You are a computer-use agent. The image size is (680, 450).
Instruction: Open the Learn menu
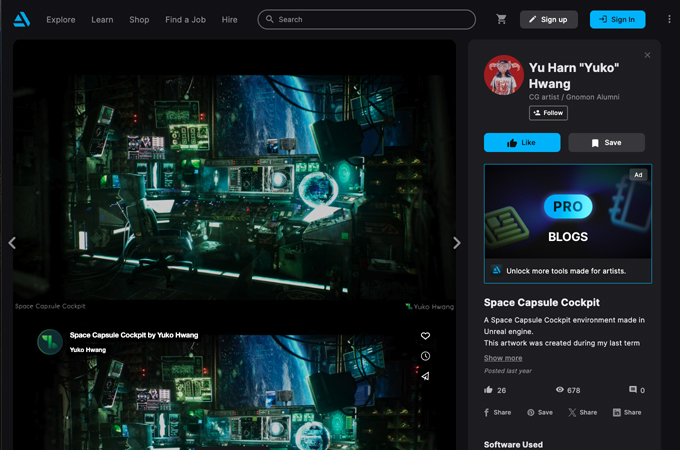pyautogui.click(x=102, y=20)
